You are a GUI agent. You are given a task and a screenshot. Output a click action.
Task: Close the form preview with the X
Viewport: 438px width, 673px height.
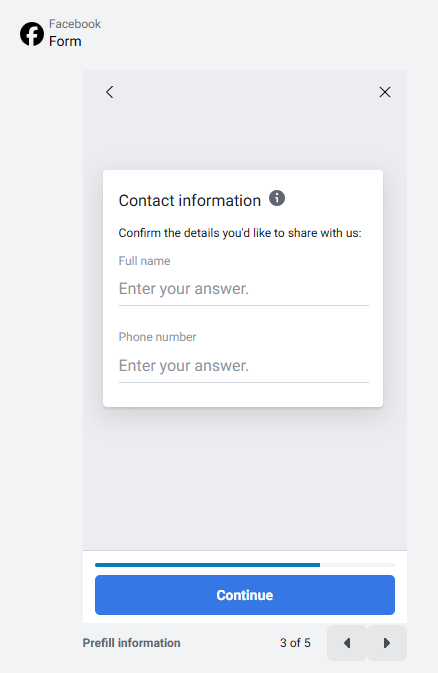[385, 92]
